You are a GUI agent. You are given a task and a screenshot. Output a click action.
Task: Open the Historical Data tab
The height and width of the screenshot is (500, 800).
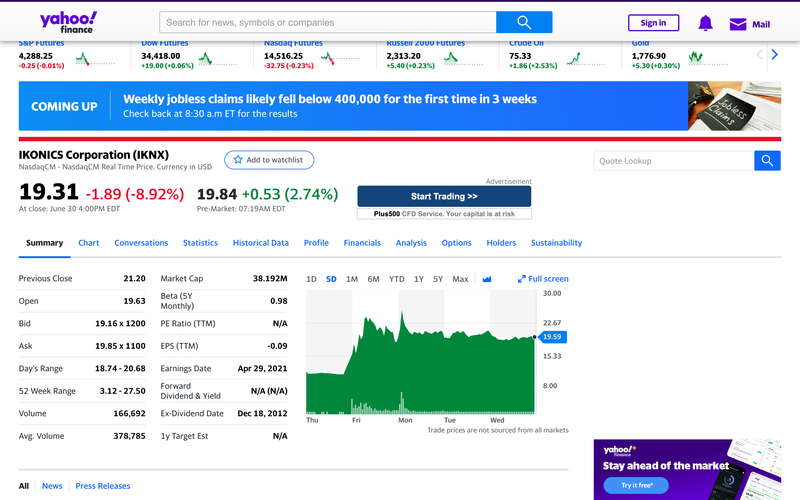pos(261,243)
